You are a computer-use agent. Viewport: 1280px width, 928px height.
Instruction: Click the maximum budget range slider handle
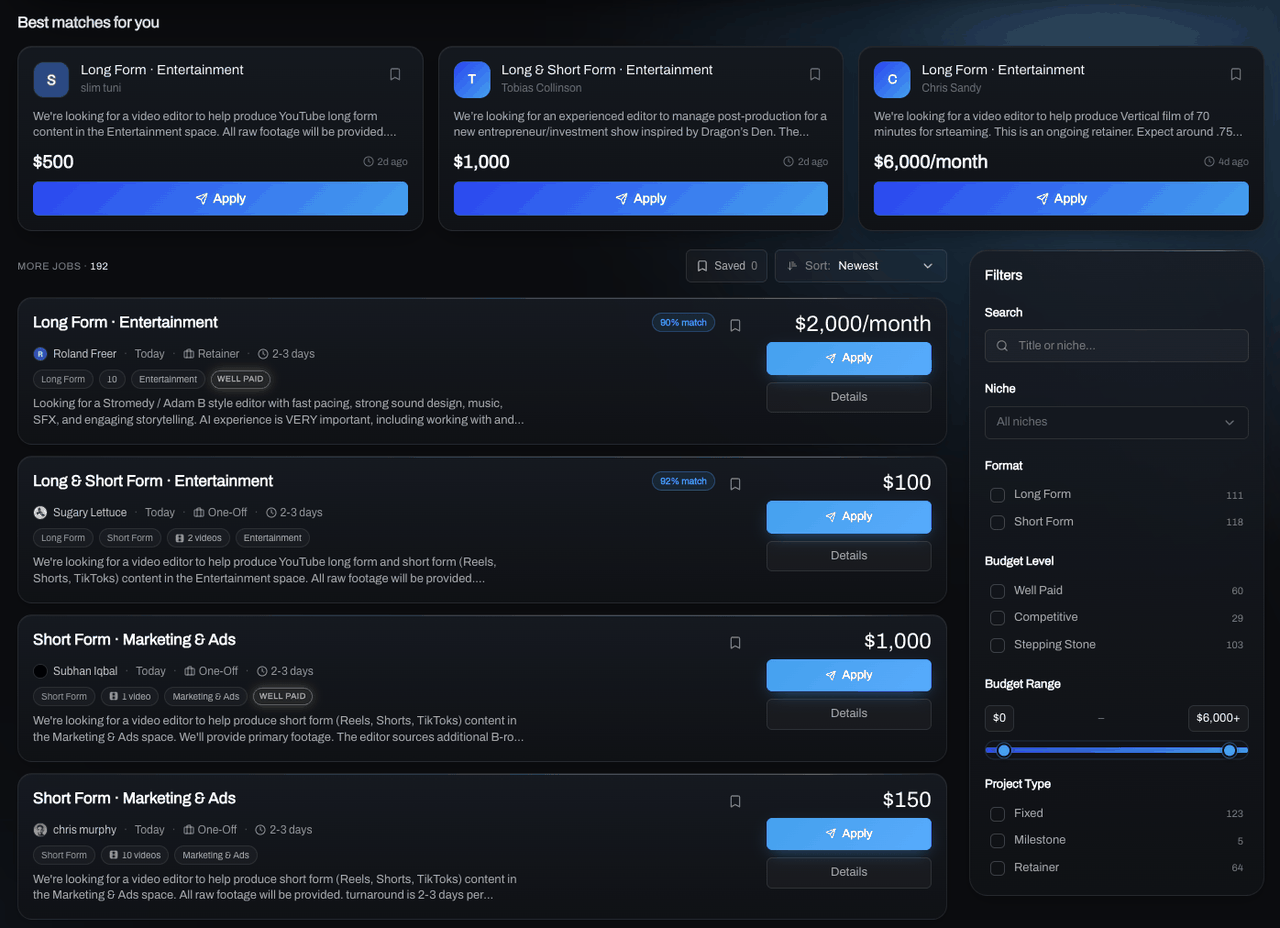click(x=1230, y=750)
